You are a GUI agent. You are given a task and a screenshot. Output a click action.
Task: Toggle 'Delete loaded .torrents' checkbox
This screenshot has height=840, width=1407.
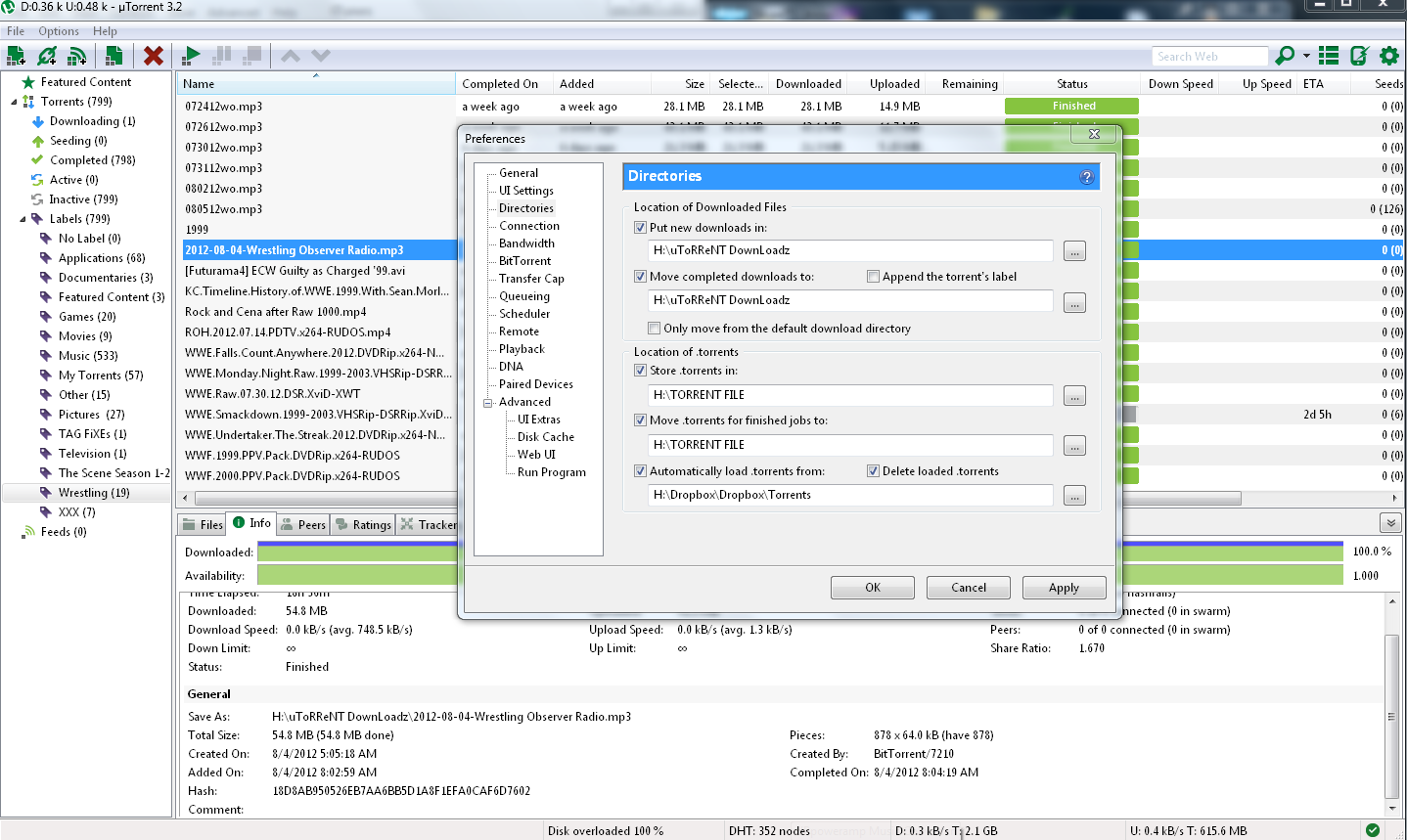(873, 471)
